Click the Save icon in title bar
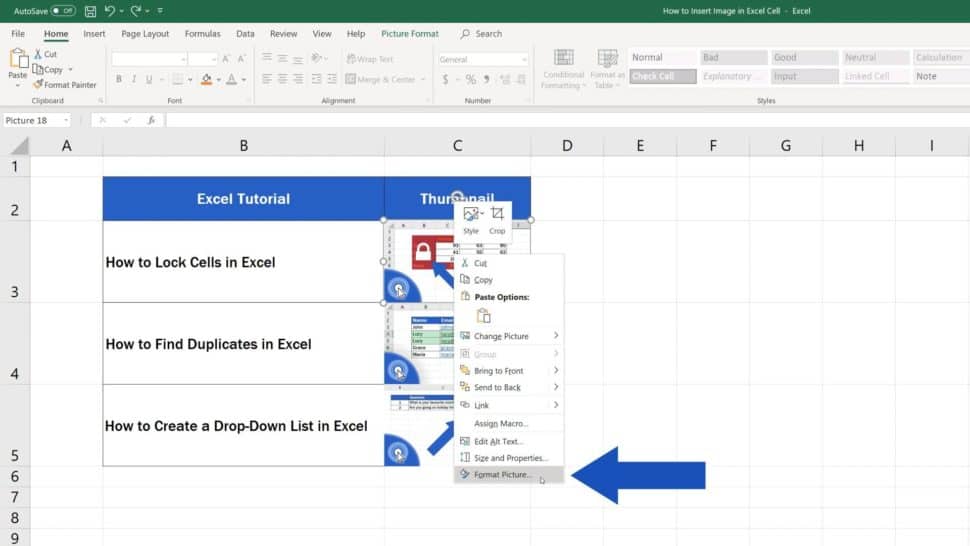This screenshot has height=546, width=970. [x=91, y=11]
